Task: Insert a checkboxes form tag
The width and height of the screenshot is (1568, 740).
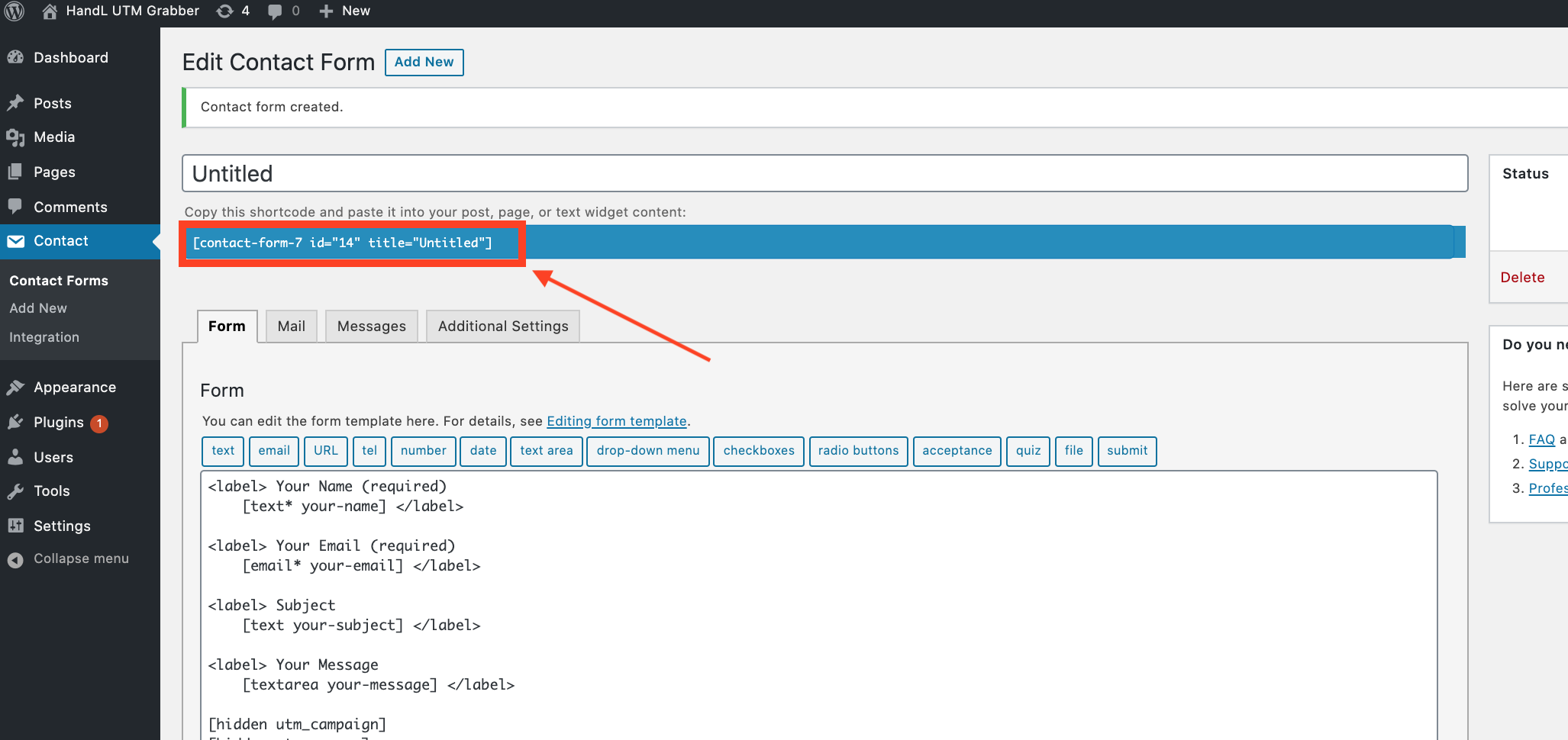Action: coord(758,451)
